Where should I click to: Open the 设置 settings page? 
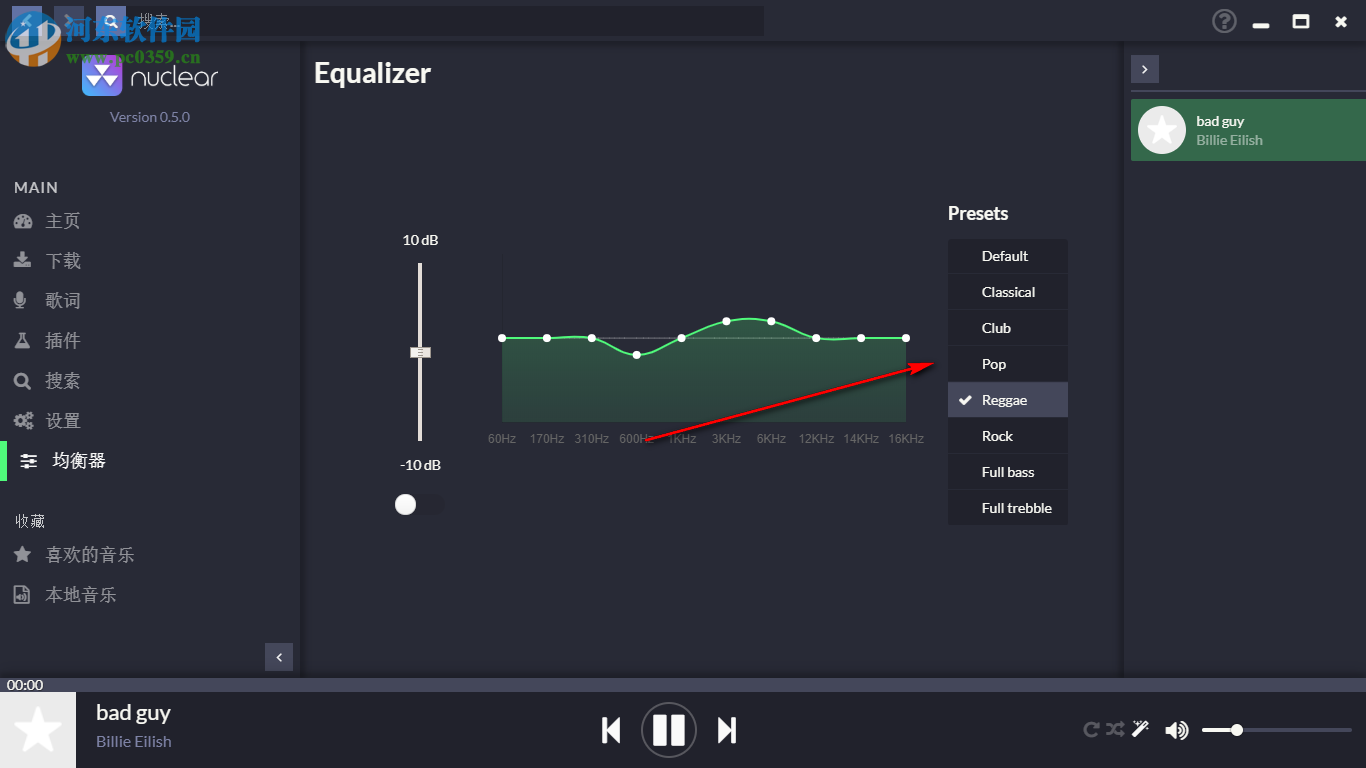click(62, 421)
